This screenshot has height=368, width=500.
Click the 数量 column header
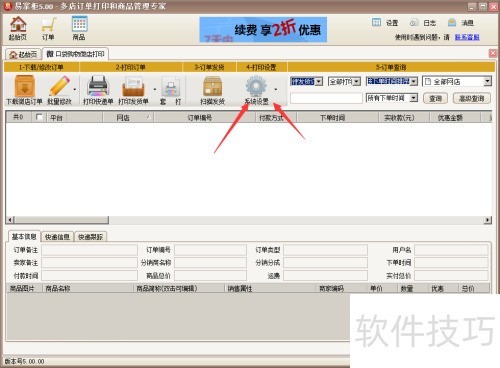(x=412, y=288)
